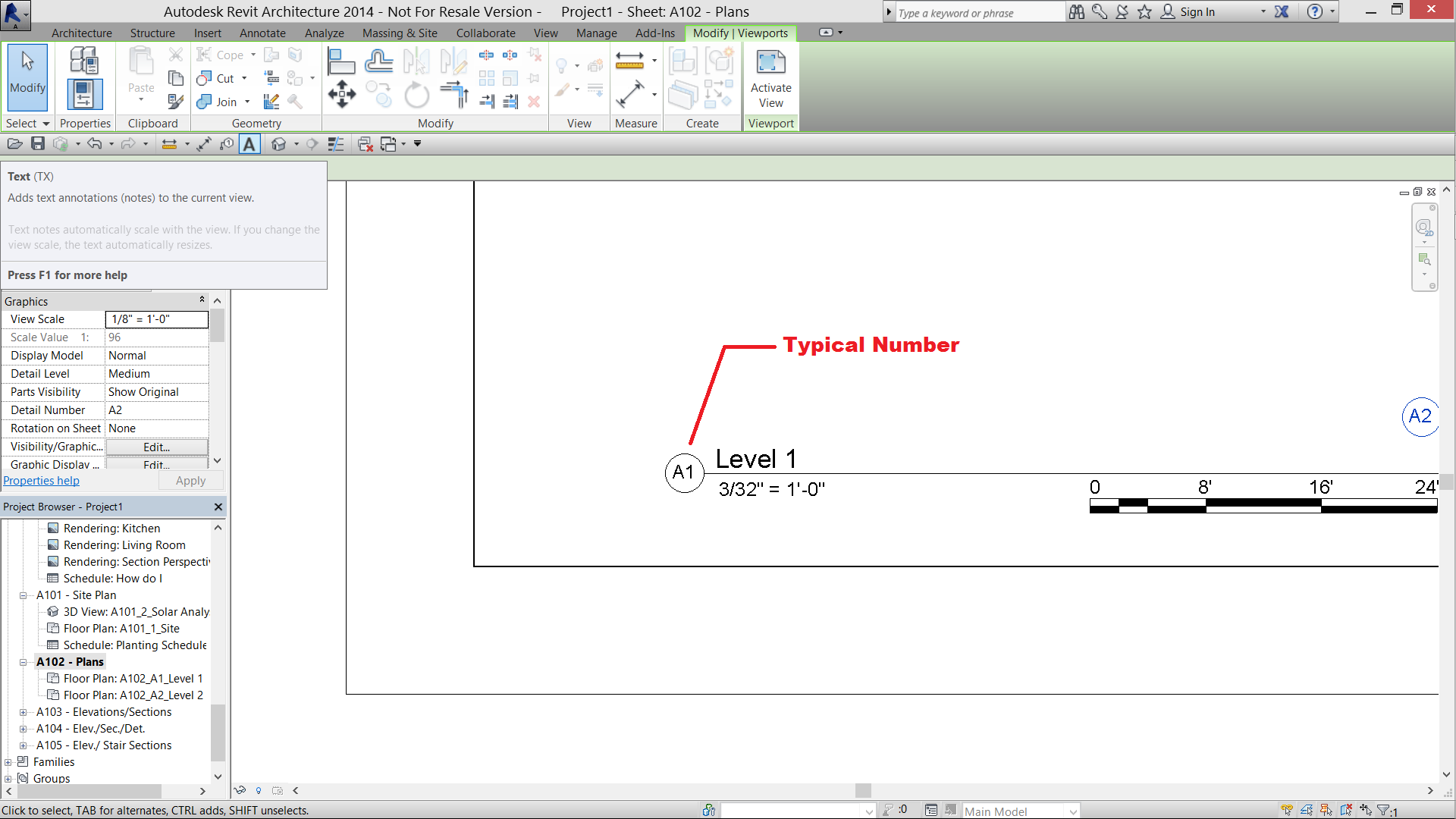Click the Align tool icon
Screen dimensions: 1456x819
point(340,62)
